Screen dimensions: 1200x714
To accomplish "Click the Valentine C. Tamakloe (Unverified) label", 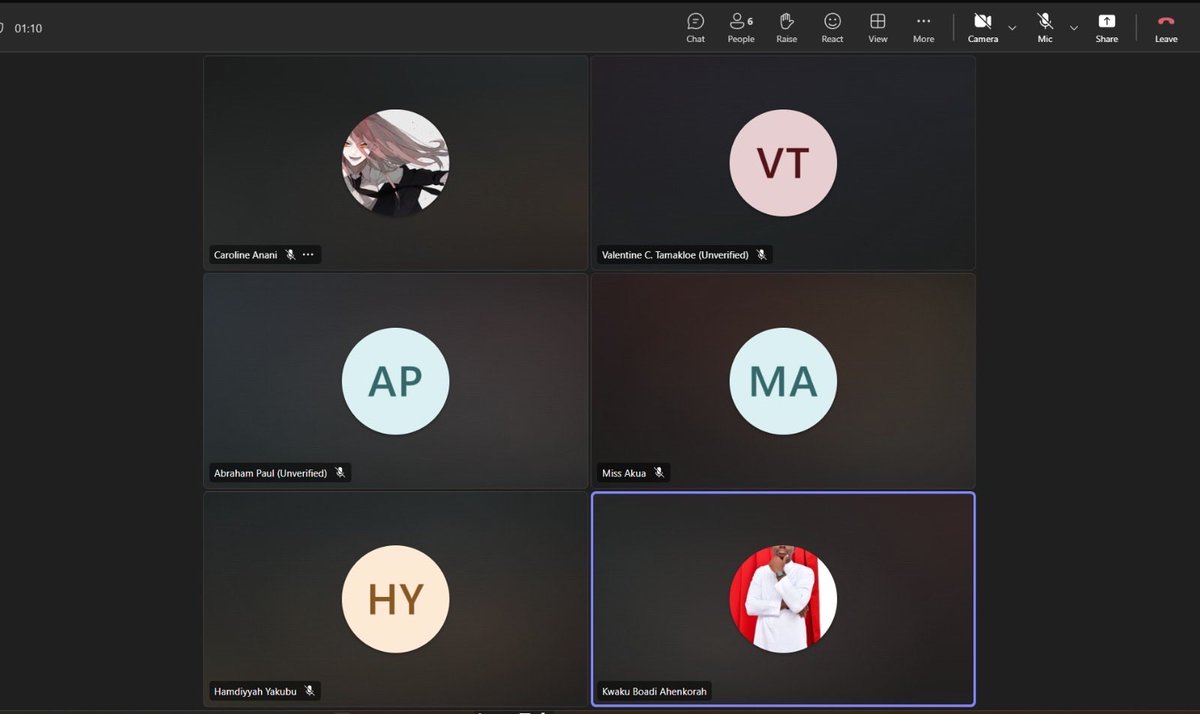I will [x=675, y=255].
